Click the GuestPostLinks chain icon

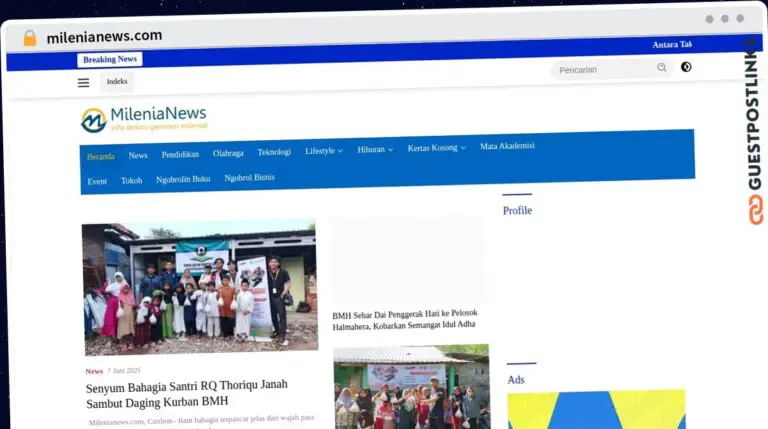[x=752, y=209]
